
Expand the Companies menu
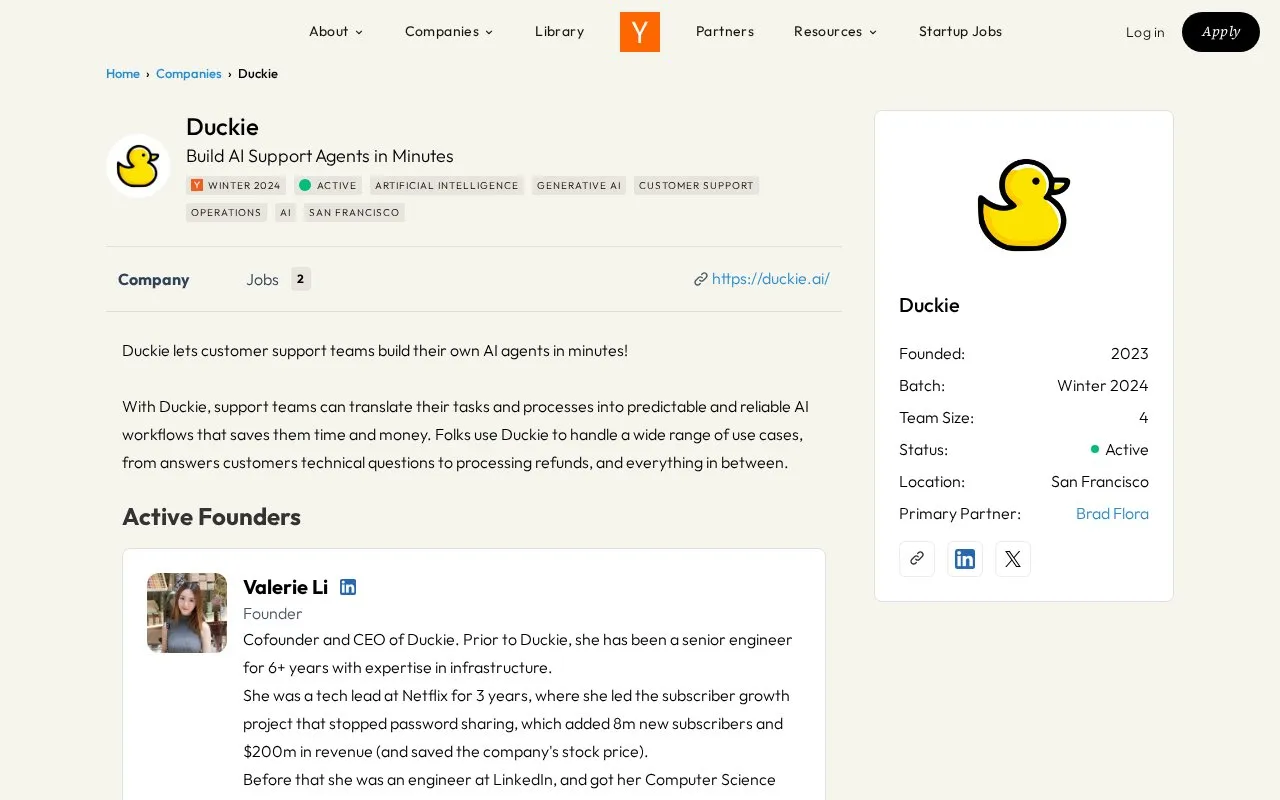coord(449,31)
